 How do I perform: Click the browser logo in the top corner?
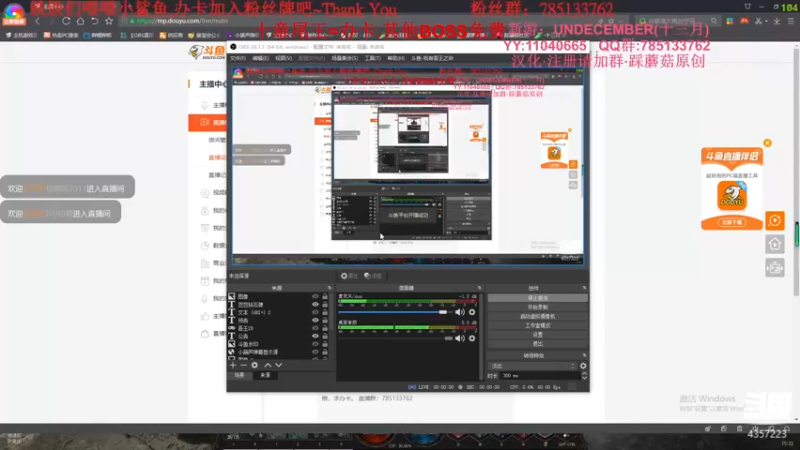(x=14, y=14)
